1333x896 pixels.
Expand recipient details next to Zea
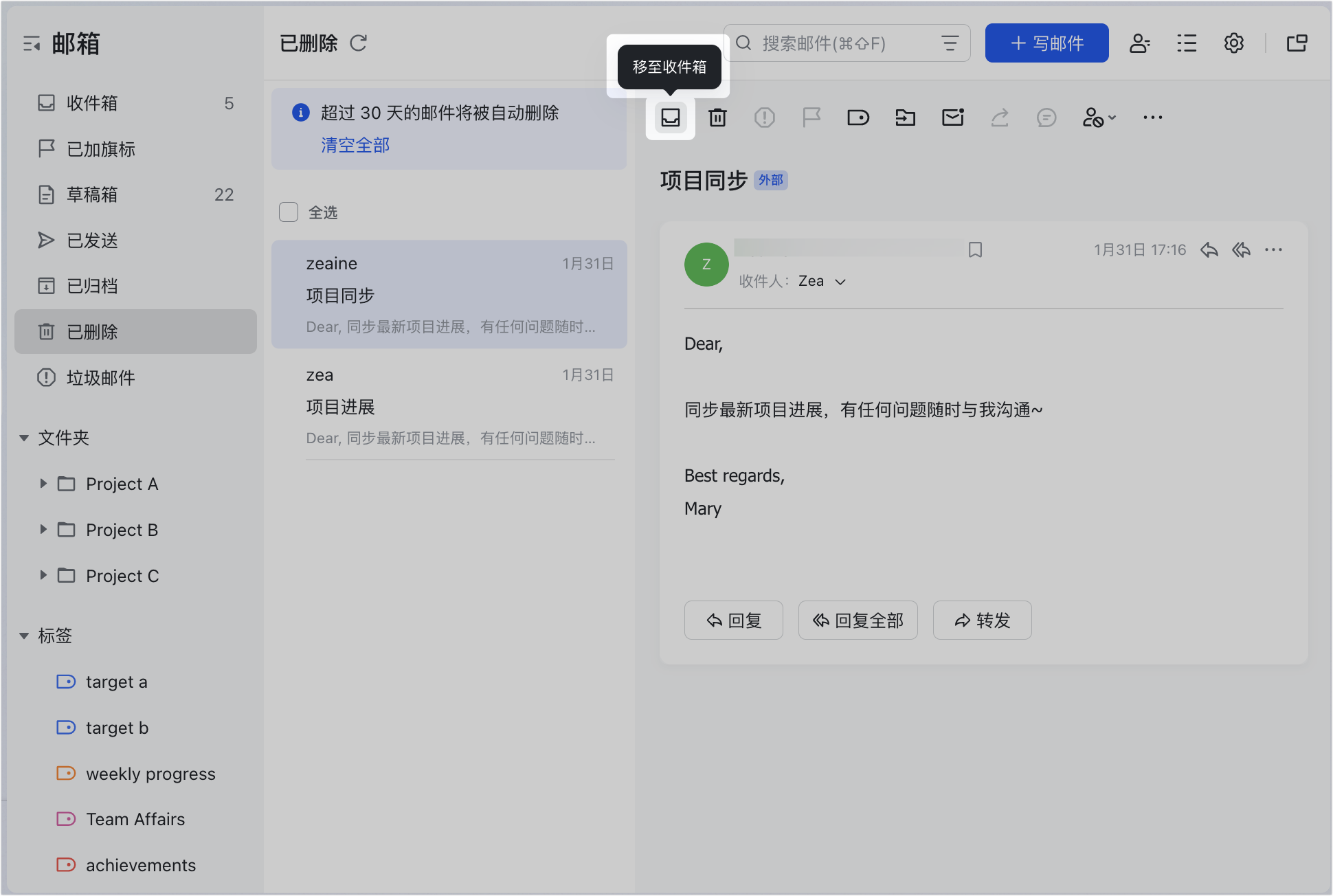point(840,282)
